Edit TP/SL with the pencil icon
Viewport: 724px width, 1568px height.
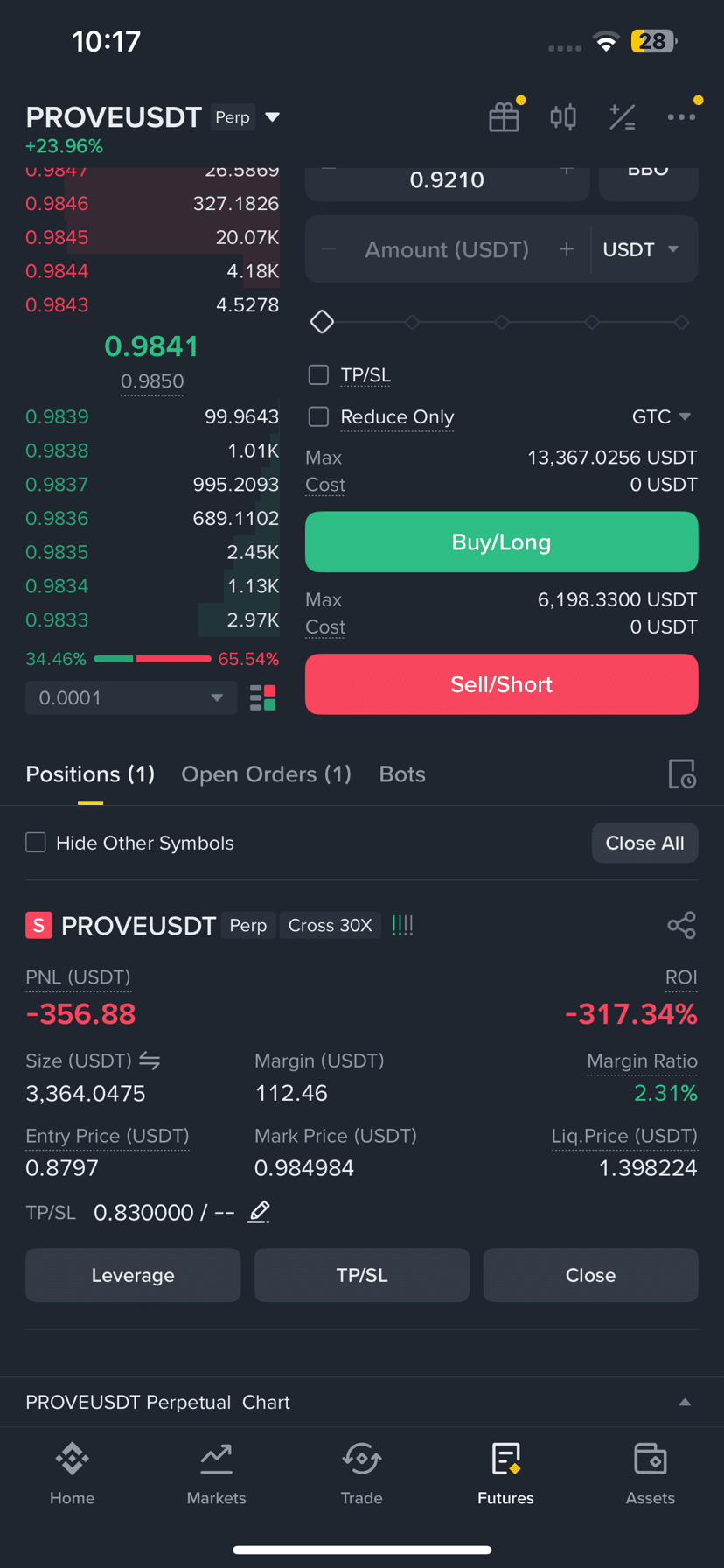click(259, 1212)
